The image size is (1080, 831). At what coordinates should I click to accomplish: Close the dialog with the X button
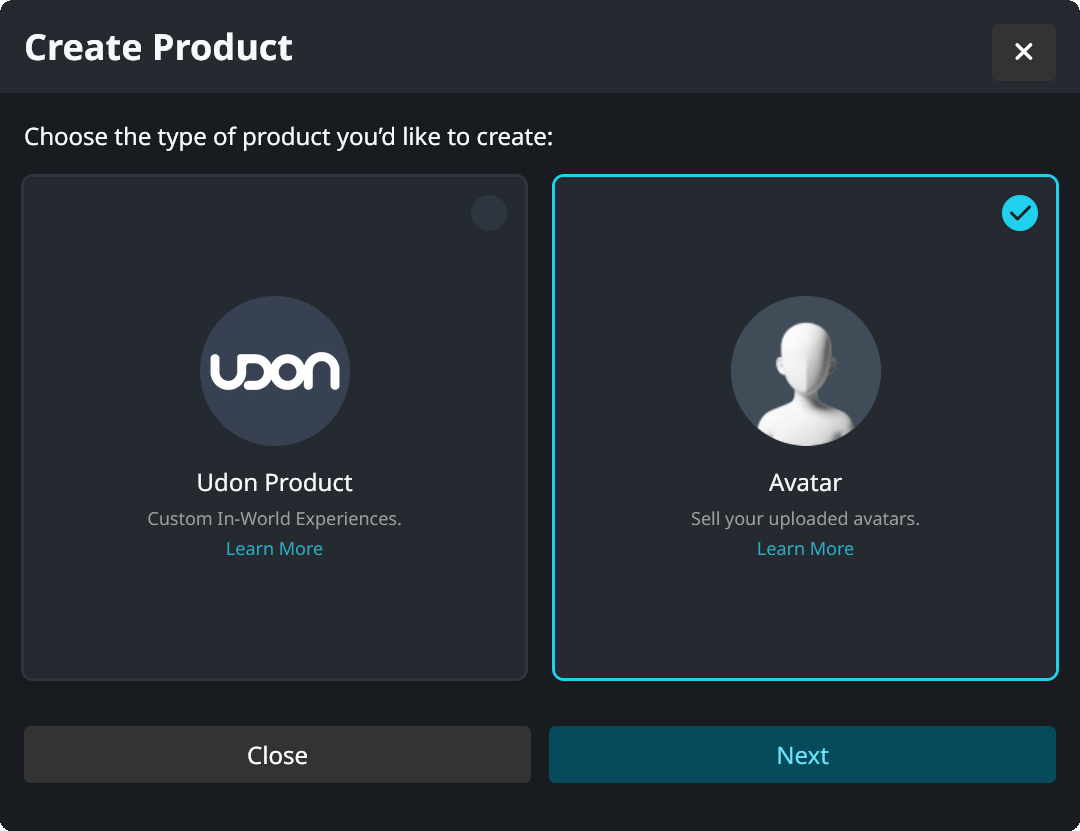click(x=1024, y=52)
